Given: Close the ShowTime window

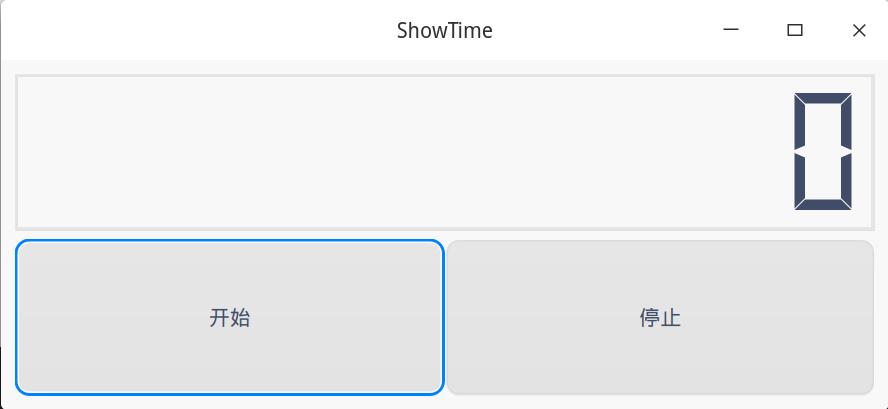Looking at the screenshot, I should pos(859,30).
